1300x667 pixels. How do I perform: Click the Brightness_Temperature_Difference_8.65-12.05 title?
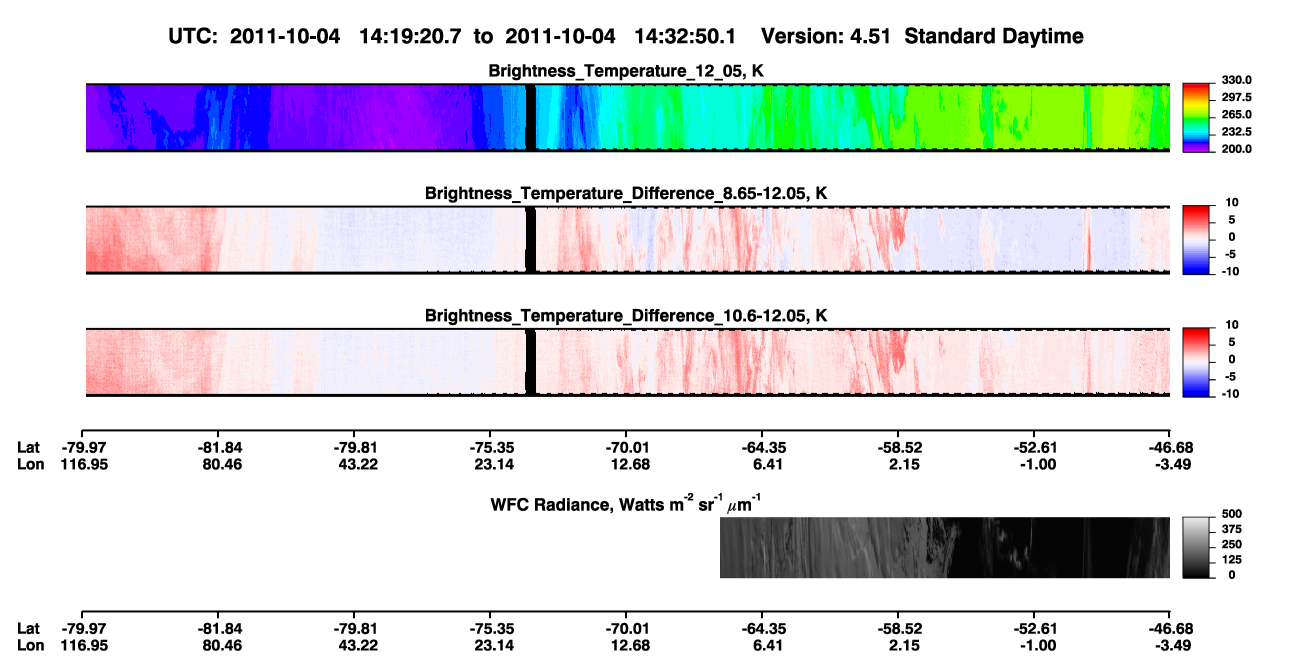tap(627, 193)
